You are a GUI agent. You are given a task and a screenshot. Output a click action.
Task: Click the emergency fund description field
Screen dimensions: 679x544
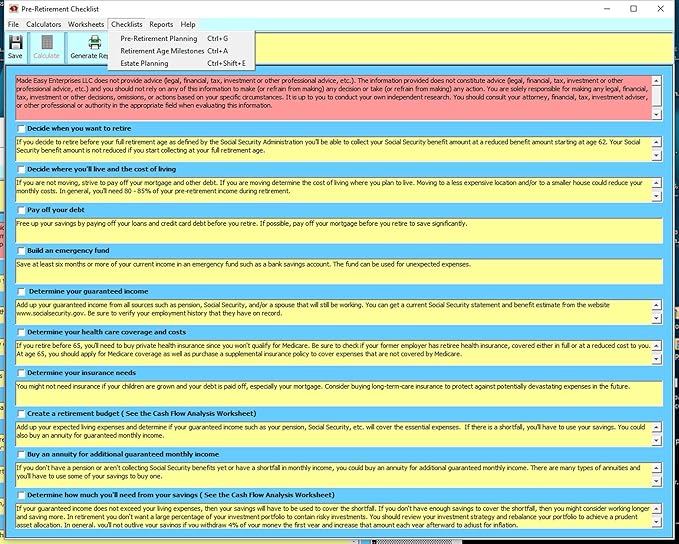(x=339, y=272)
